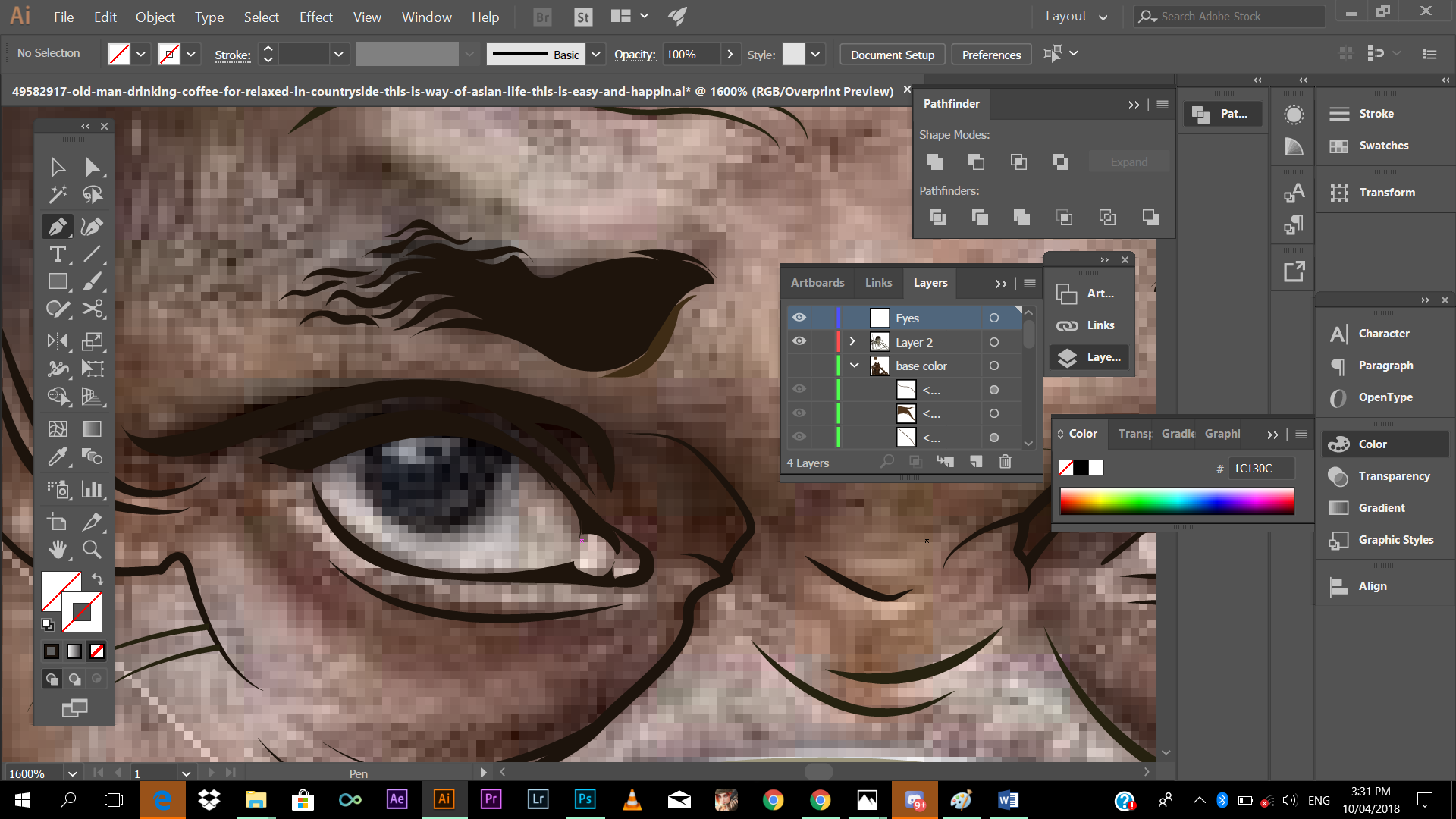The height and width of the screenshot is (819, 1456).
Task: Select the Curvature tool
Action: tap(93, 226)
